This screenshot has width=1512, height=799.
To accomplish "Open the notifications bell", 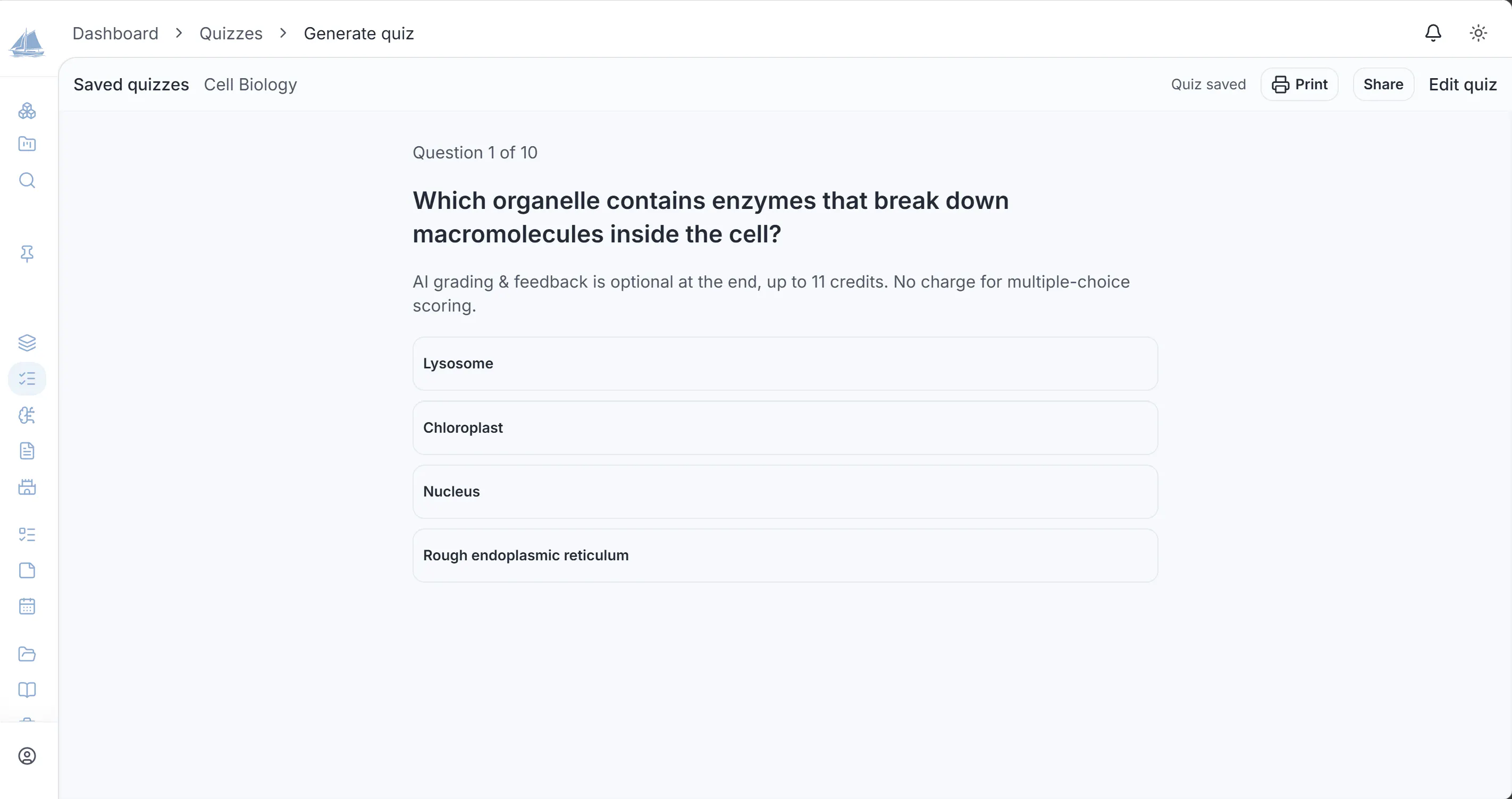I will tap(1433, 33).
